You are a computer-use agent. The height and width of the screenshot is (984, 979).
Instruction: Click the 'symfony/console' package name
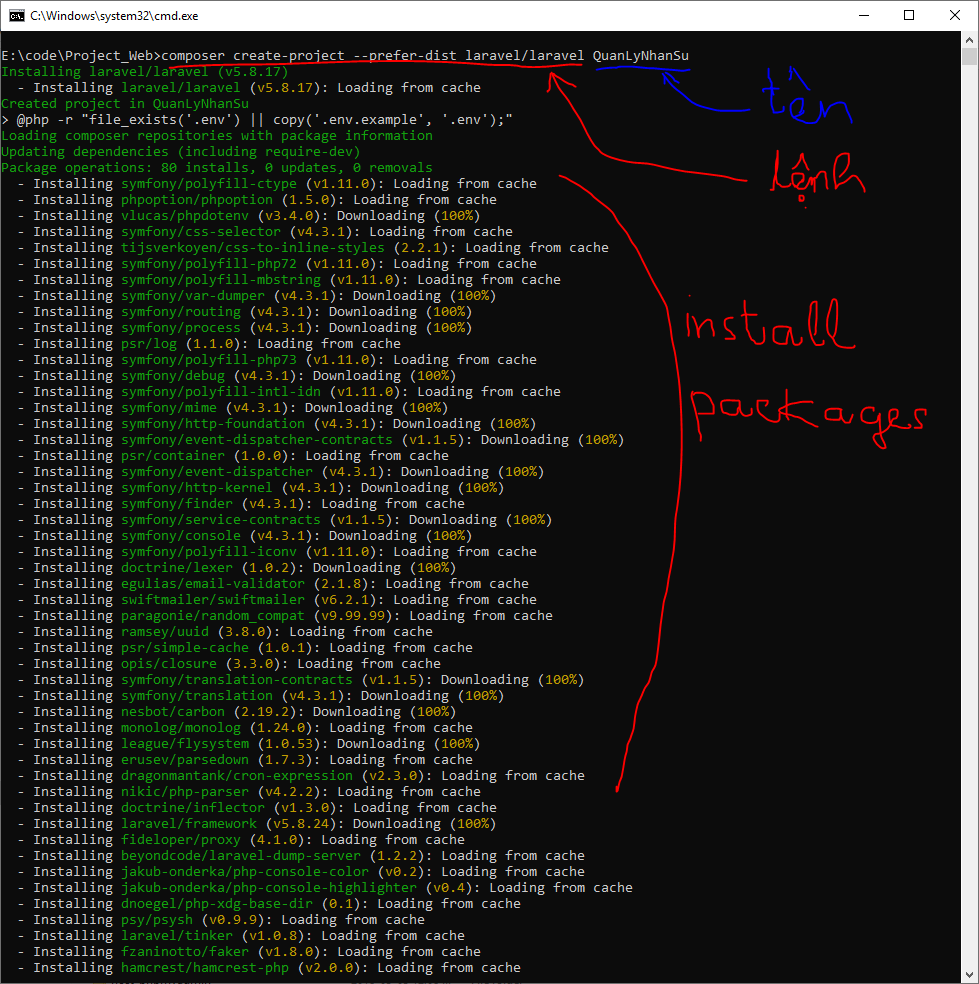(x=181, y=536)
